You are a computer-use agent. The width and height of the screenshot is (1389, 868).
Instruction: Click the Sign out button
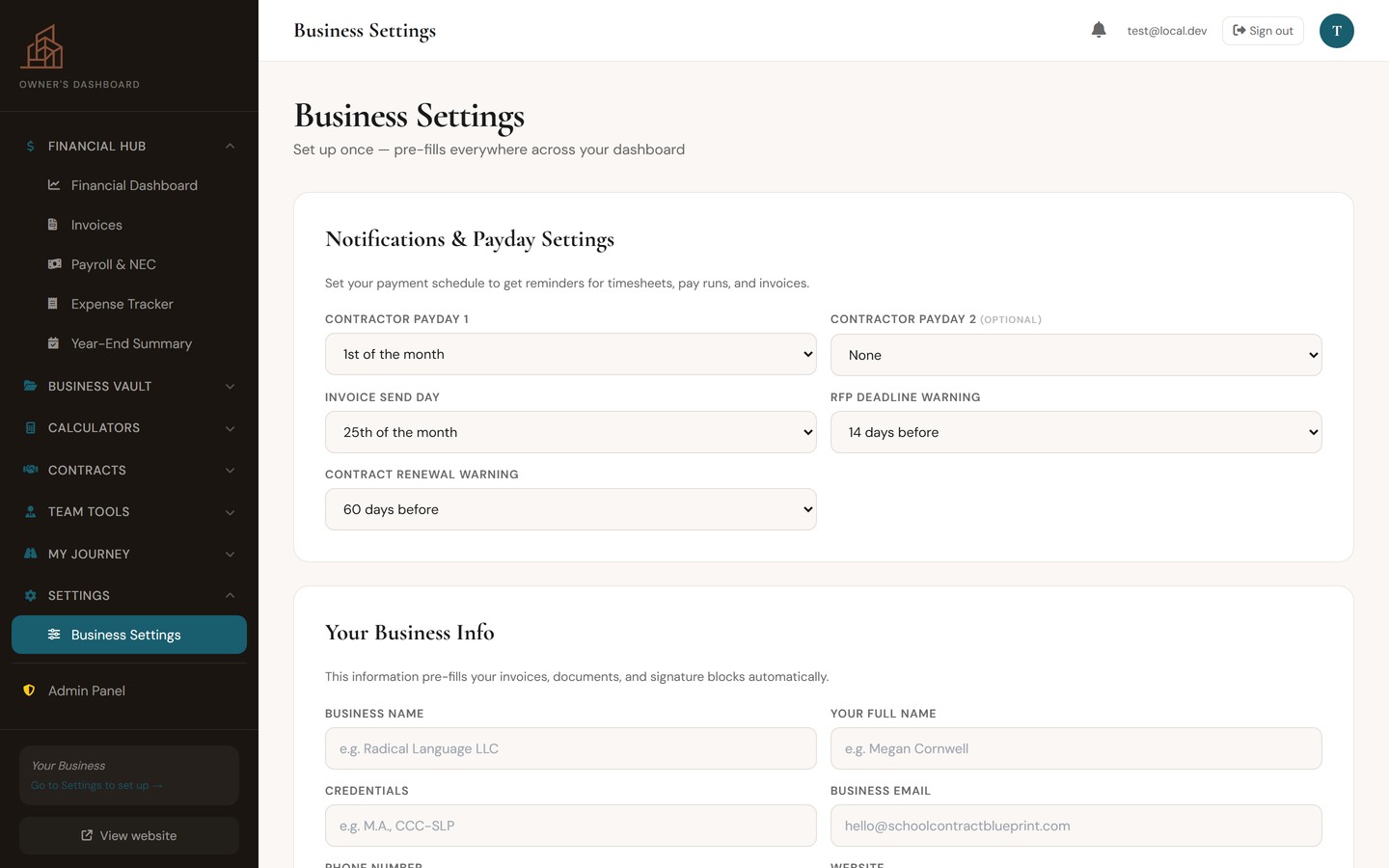(x=1263, y=31)
